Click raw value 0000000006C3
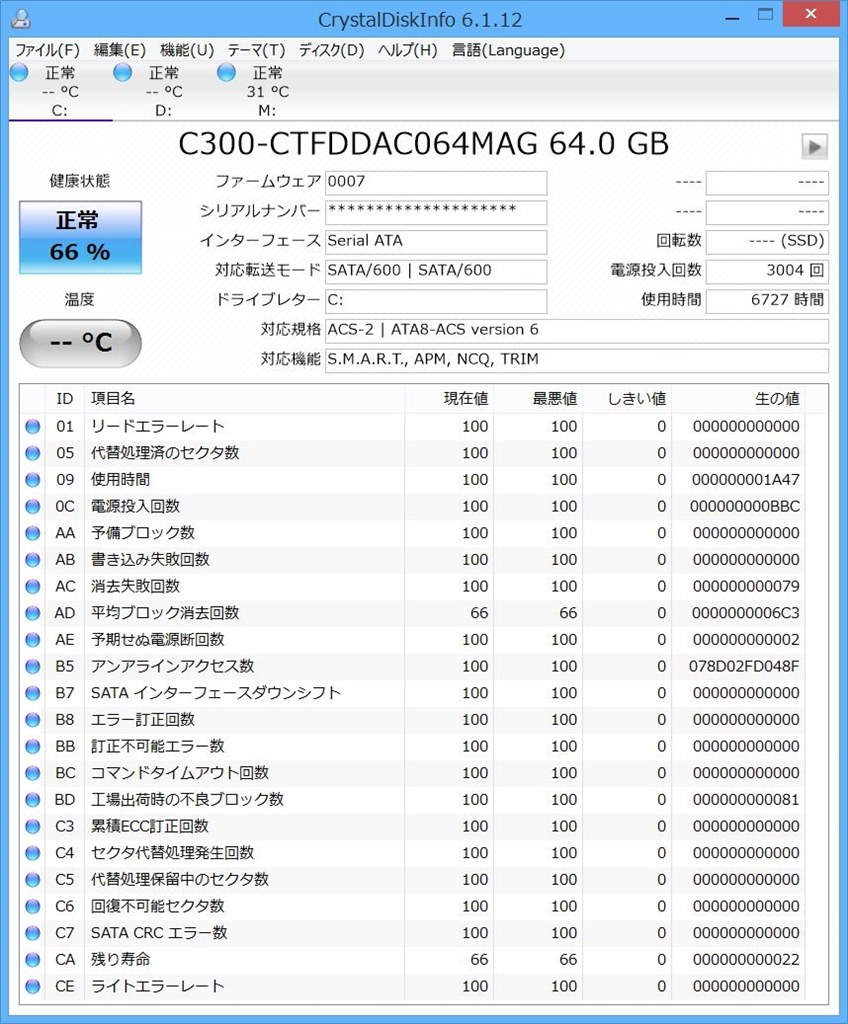Screen dimensions: 848x1024 [745, 613]
